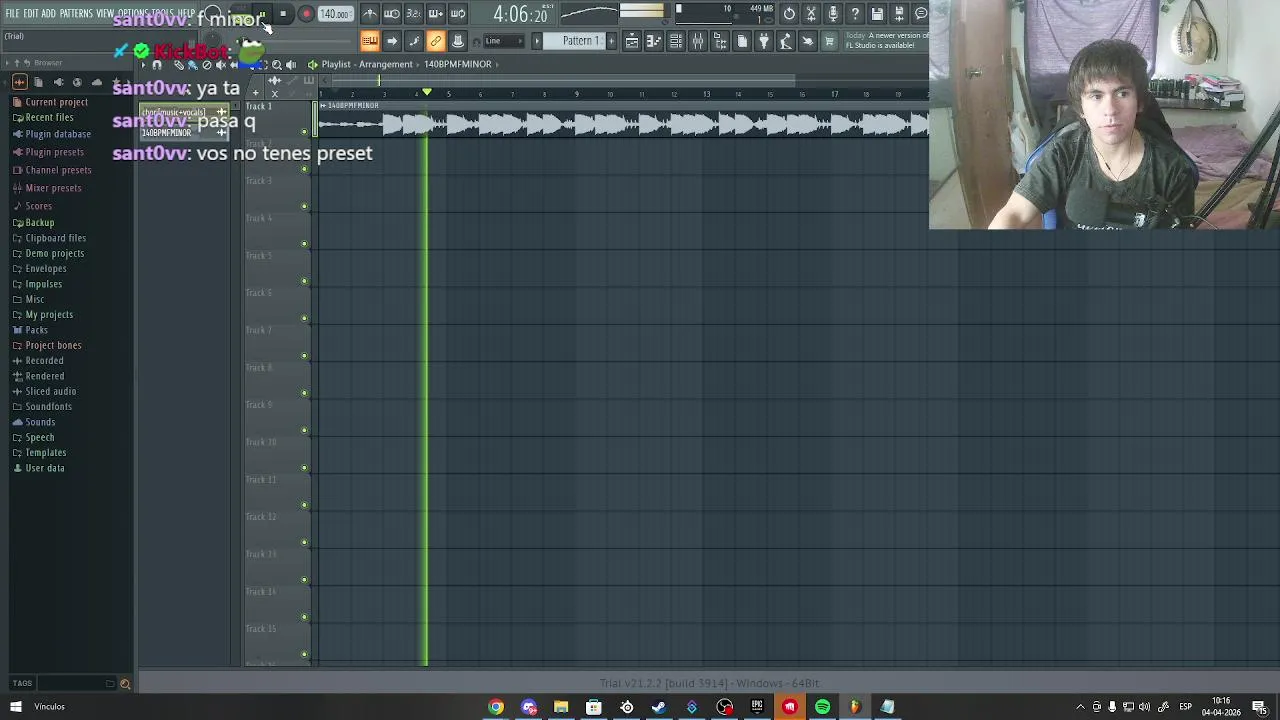Open the FILE menu

pos(13,14)
